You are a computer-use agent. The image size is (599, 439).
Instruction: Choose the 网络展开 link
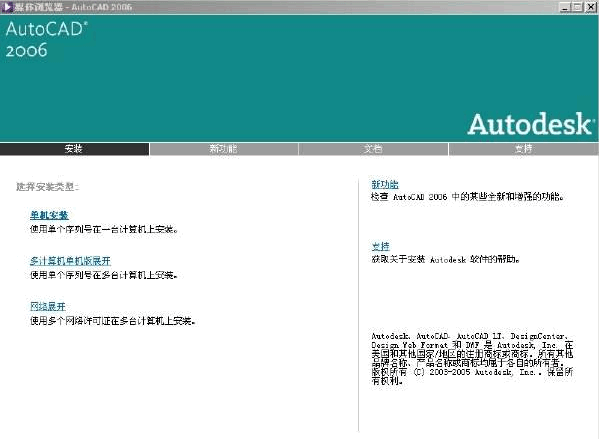(48, 306)
